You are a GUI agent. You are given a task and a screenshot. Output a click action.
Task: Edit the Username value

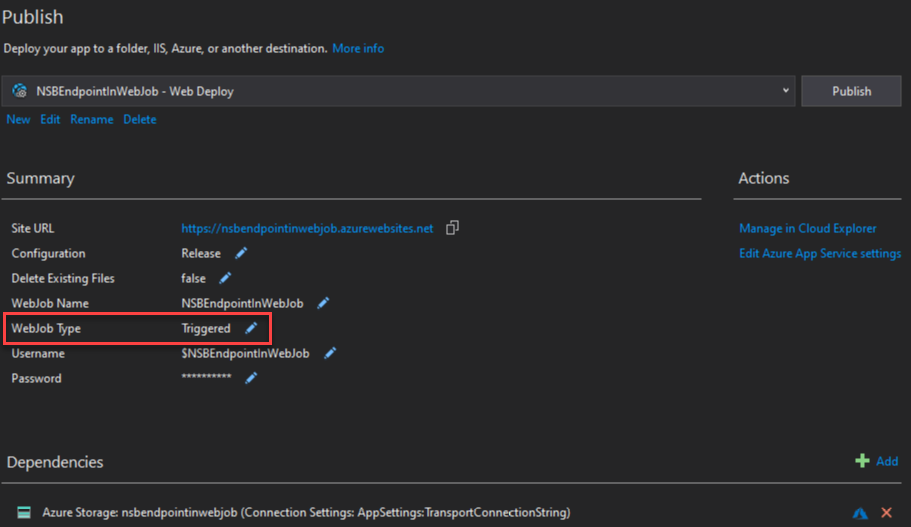tap(329, 353)
